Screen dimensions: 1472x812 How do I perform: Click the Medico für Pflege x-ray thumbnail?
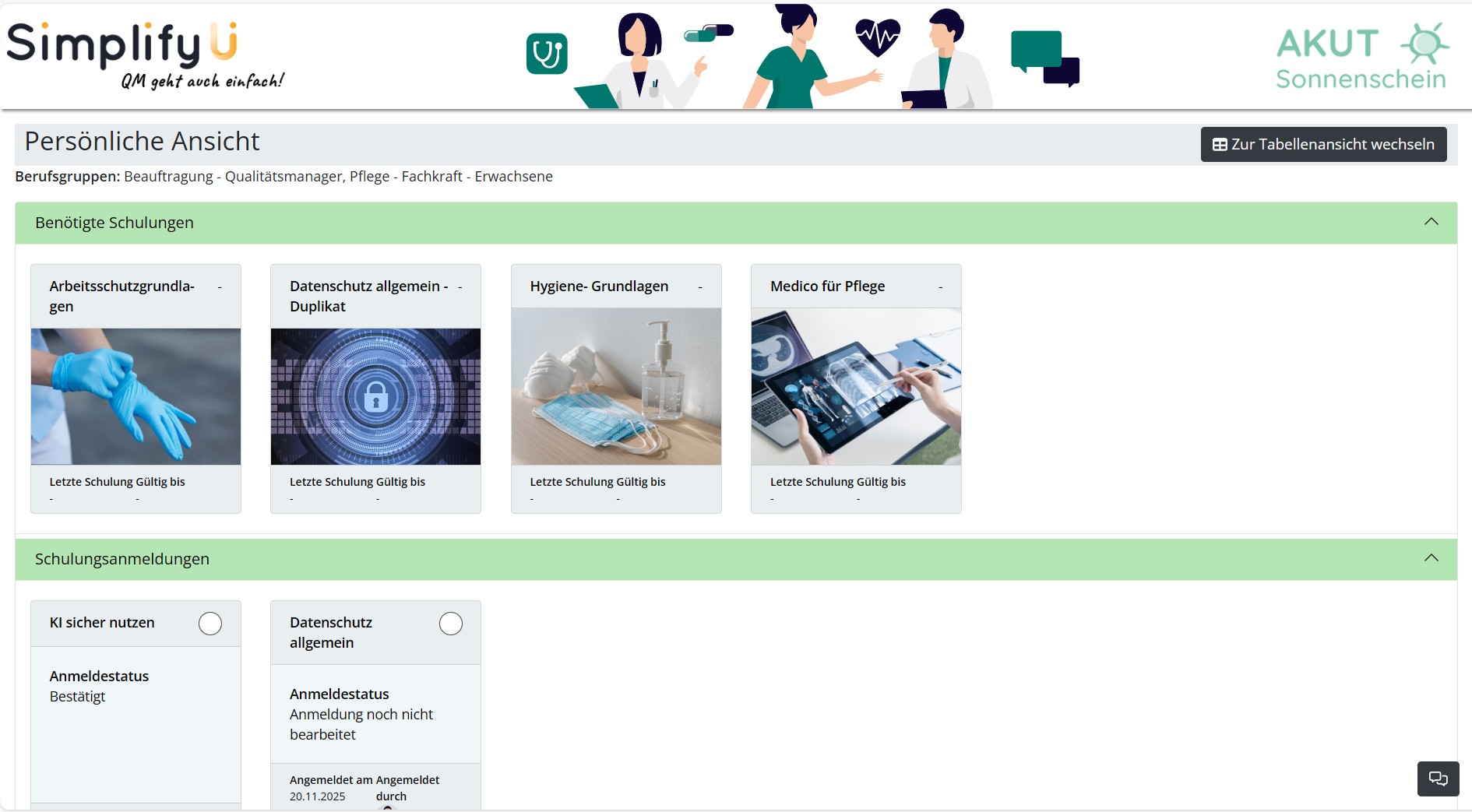coord(856,387)
